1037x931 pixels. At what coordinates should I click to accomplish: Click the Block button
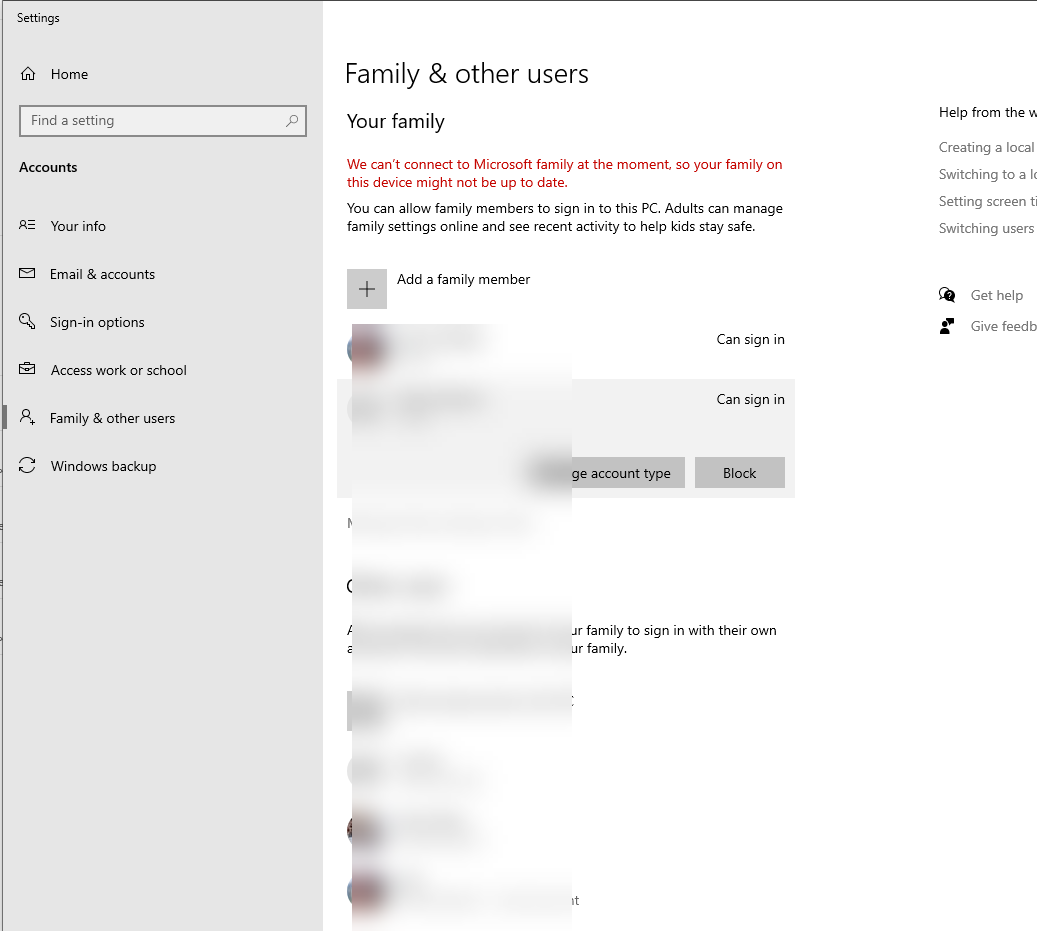coord(739,473)
